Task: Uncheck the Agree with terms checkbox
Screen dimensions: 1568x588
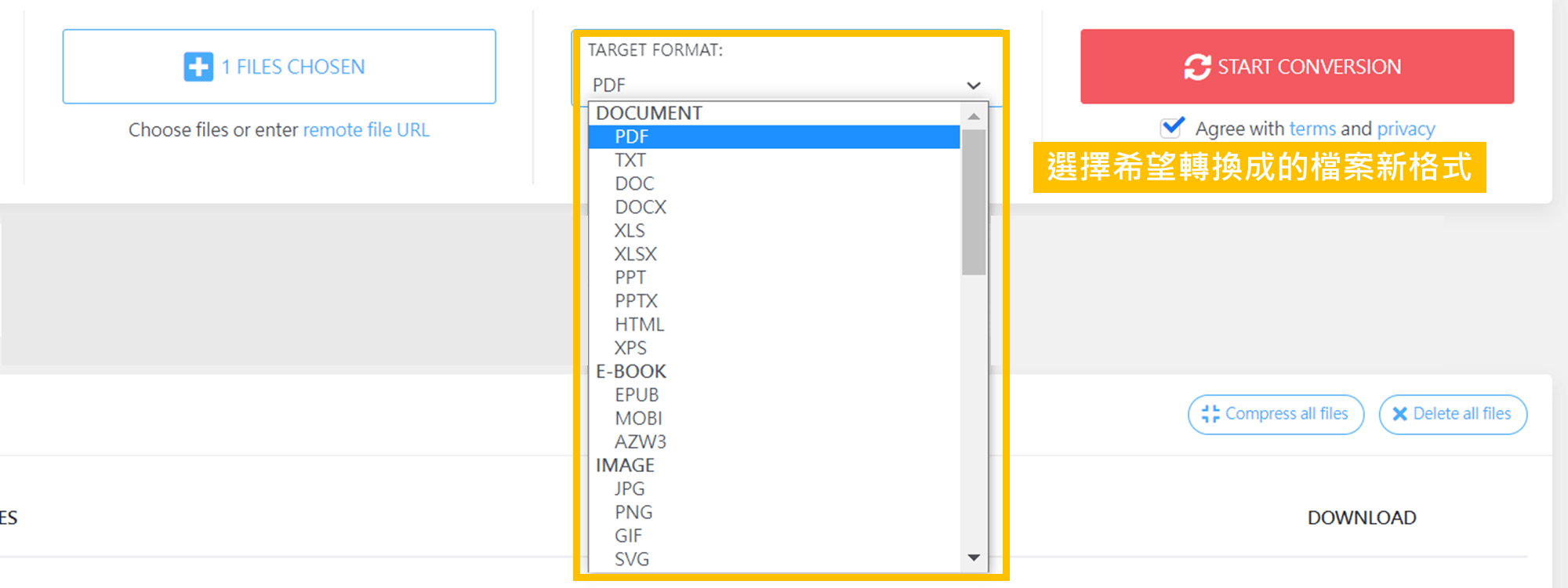Action: point(1172,127)
